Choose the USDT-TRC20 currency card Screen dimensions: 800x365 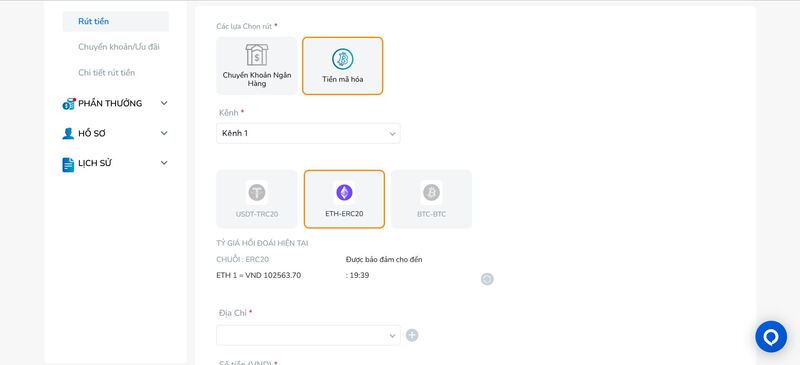click(x=257, y=199)
